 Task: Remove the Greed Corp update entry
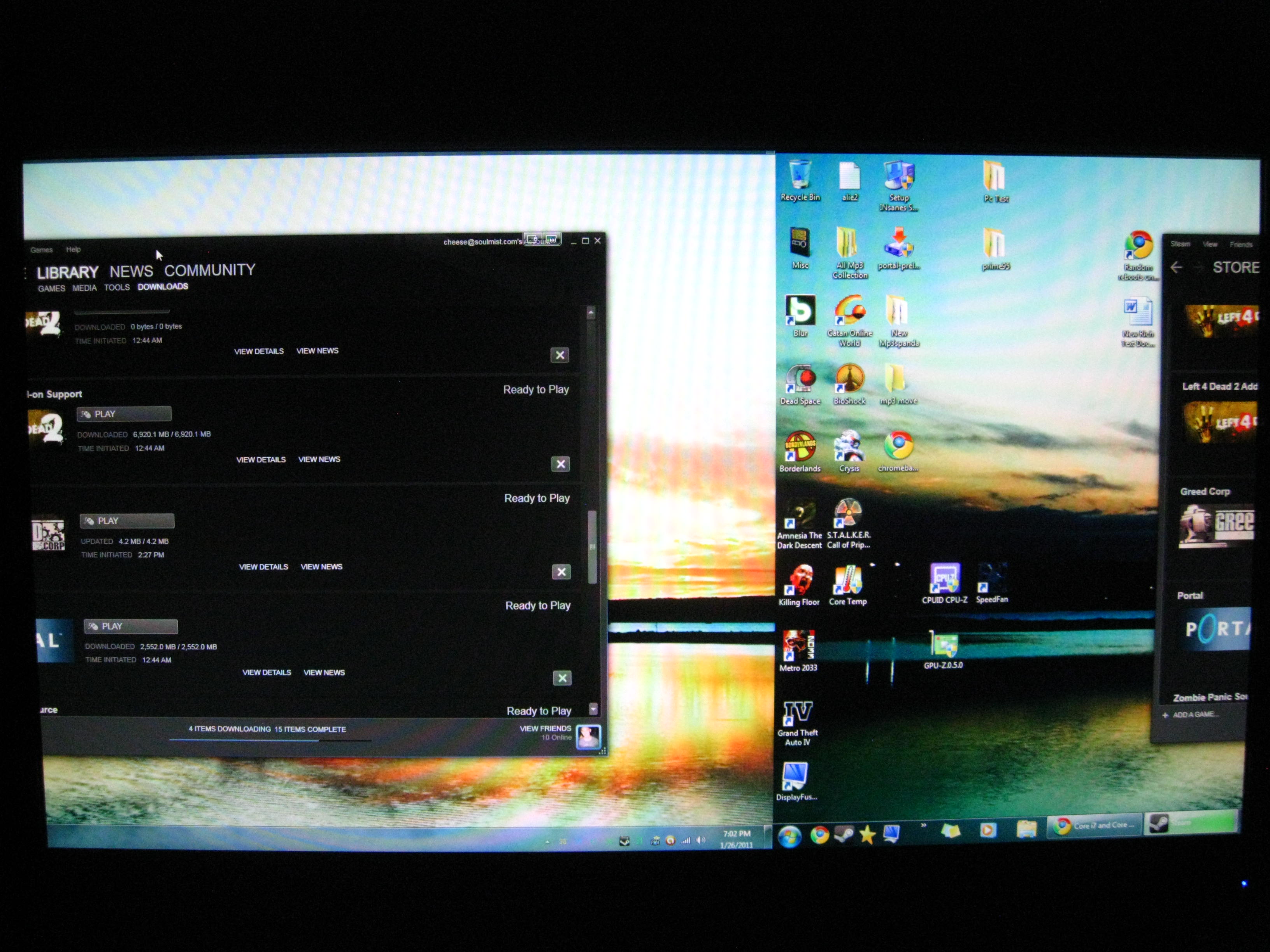tap(561, 572)
